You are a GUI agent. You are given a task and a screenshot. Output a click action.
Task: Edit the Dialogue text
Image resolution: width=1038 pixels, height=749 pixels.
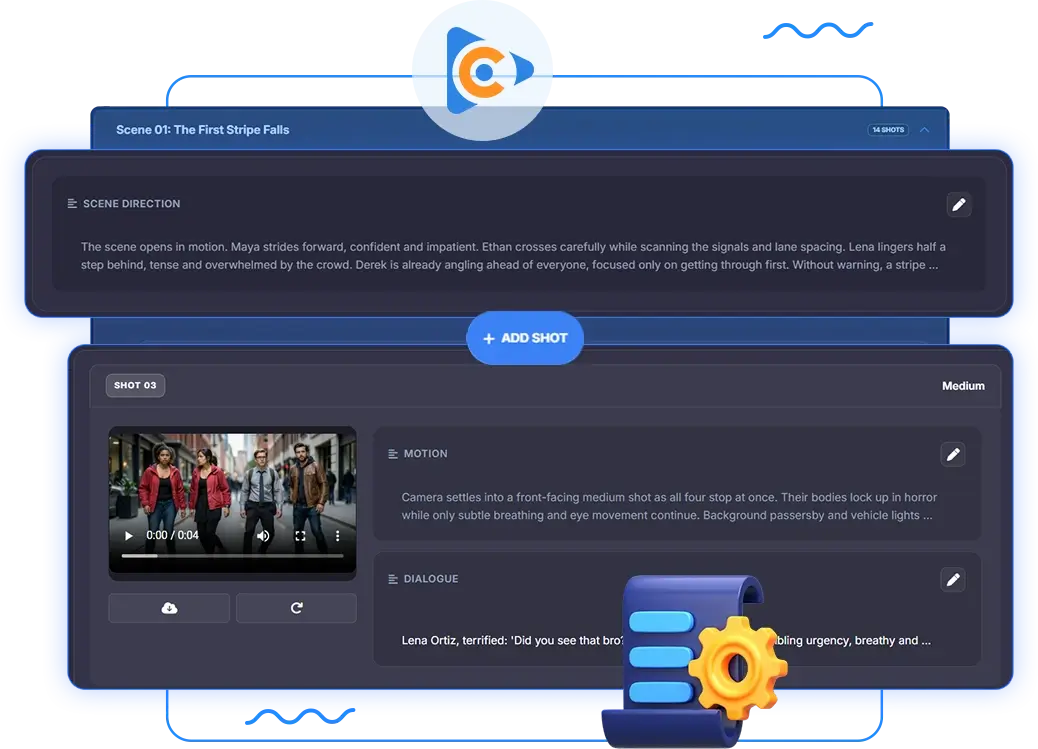tap(953, 579)
